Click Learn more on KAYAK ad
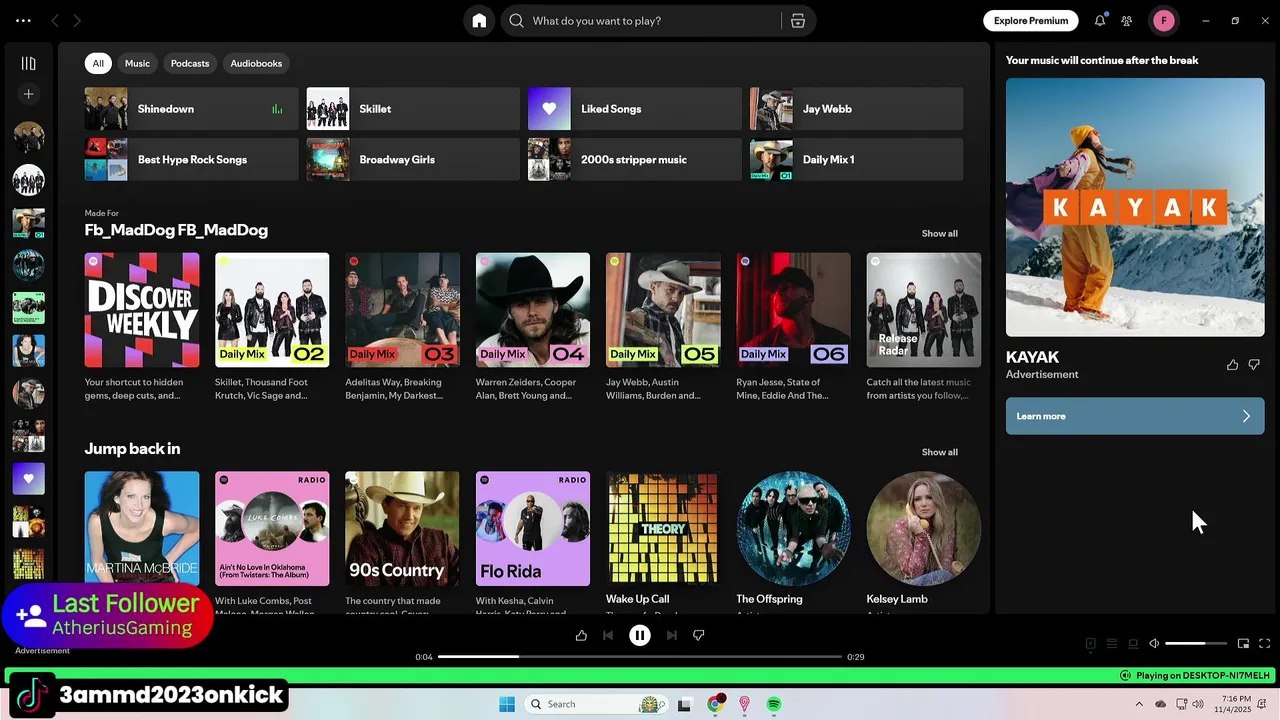This screenshot has width=1280, height=720. [x=1135, y=416]
